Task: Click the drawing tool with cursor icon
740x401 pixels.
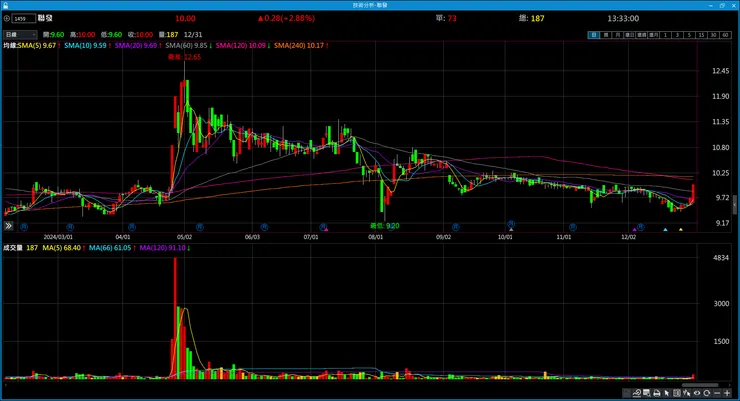Action: pyautogui.click(x=687, y=393)
